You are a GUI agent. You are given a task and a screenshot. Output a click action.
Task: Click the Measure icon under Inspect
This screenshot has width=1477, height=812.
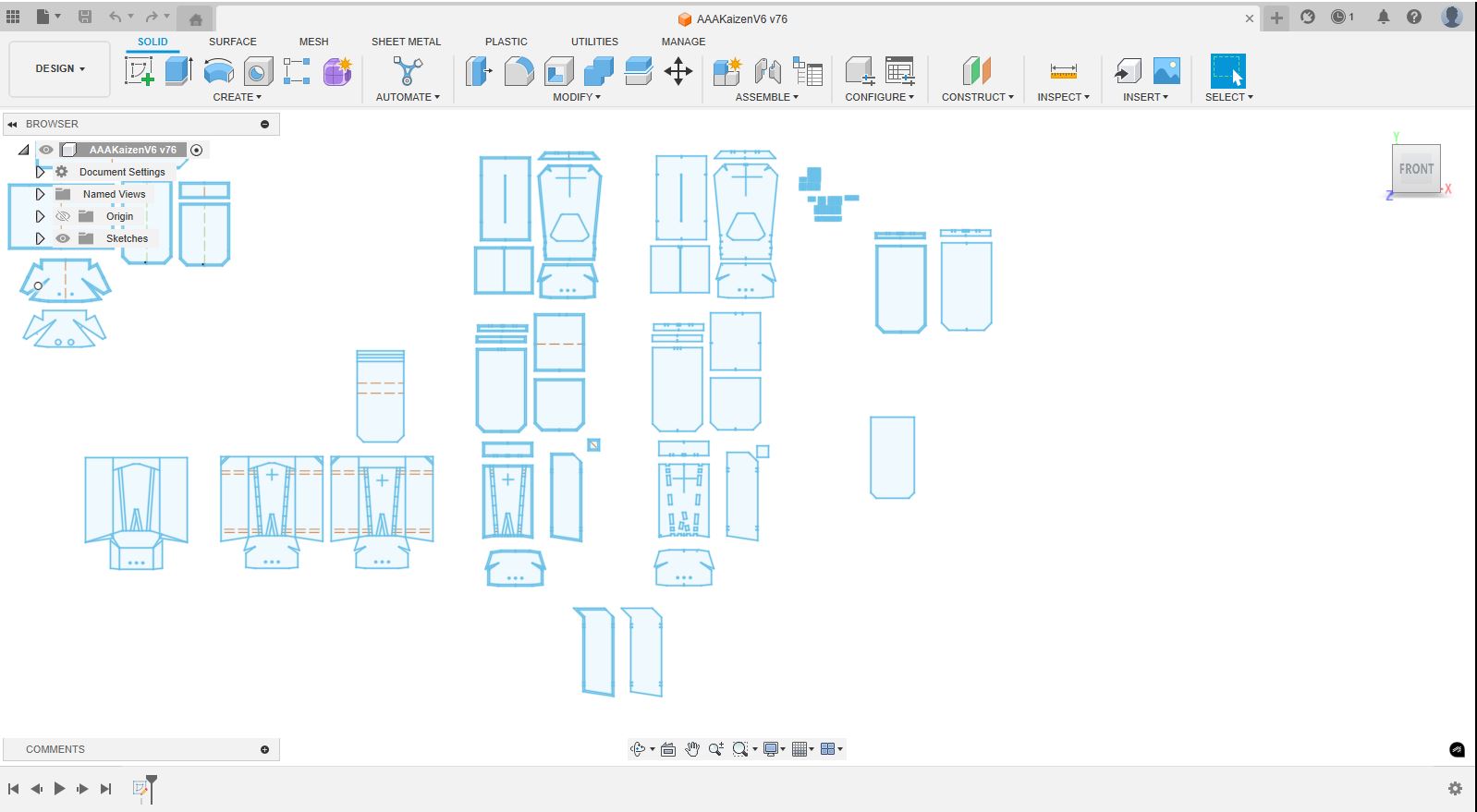tap(1063, 71)
